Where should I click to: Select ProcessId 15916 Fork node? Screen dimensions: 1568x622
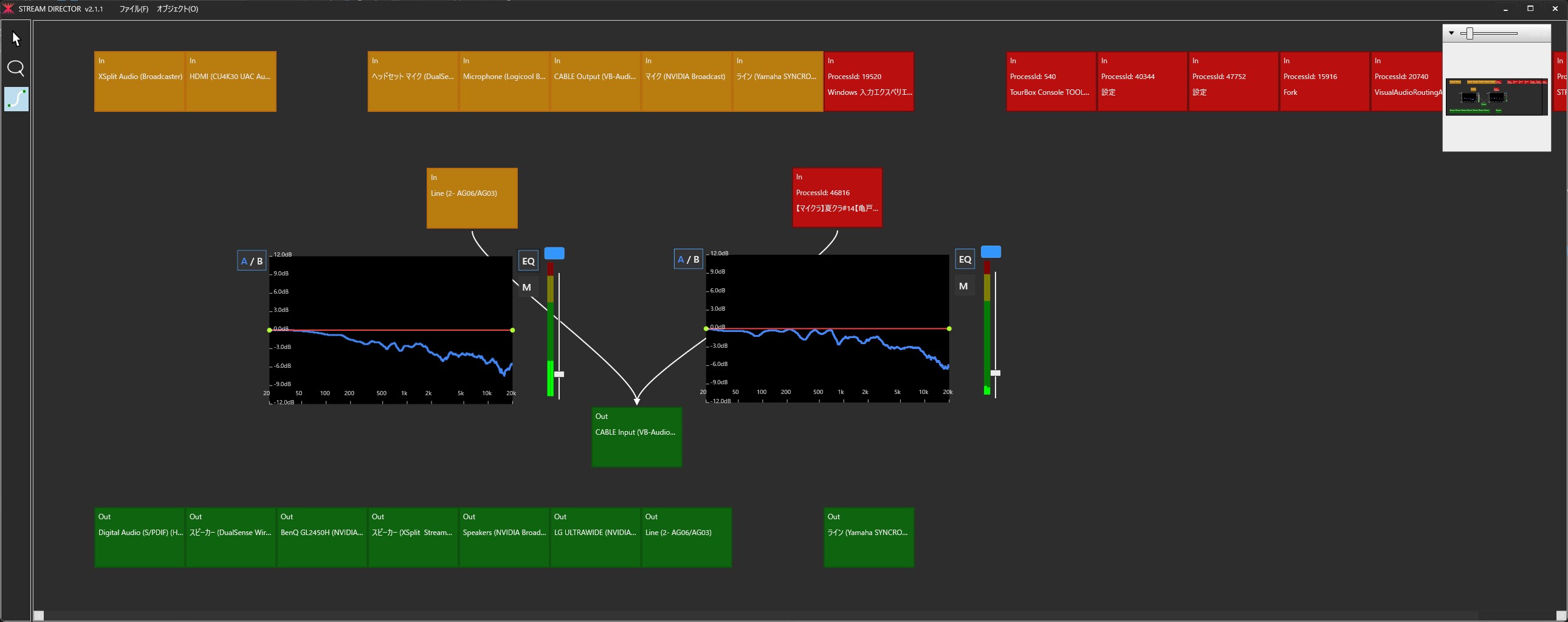pos(1324,81)
